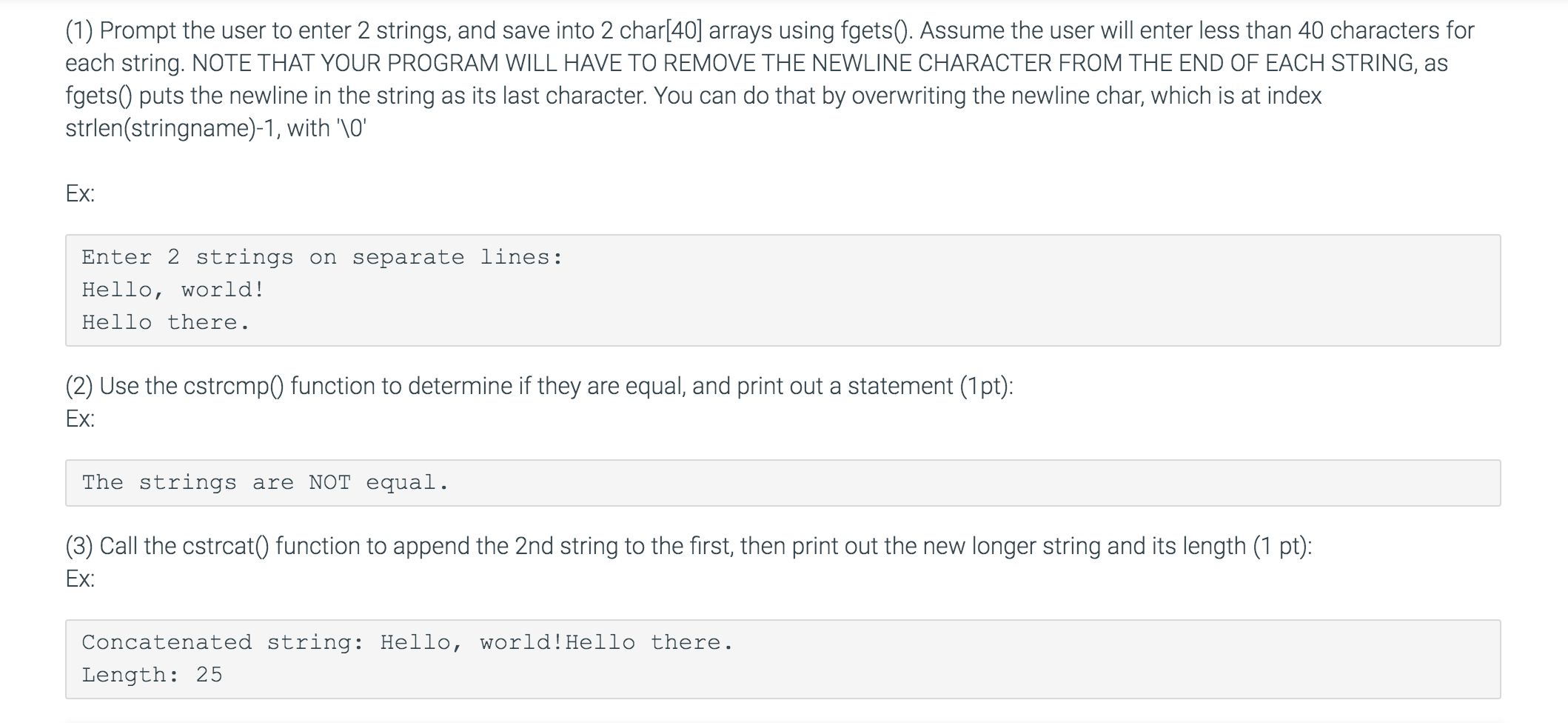Click 'The strings are NOT equal.' output box
The image size is (1568, 723).
(783, 483)
